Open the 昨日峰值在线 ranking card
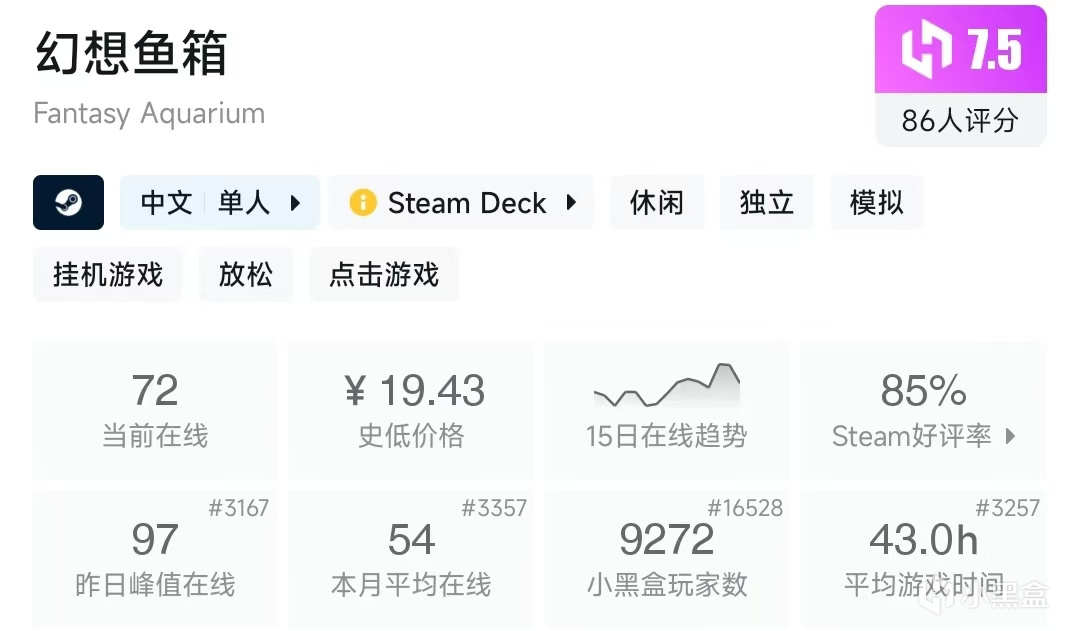This screenshot has height=631, width=1080. (x=155, y=558)
